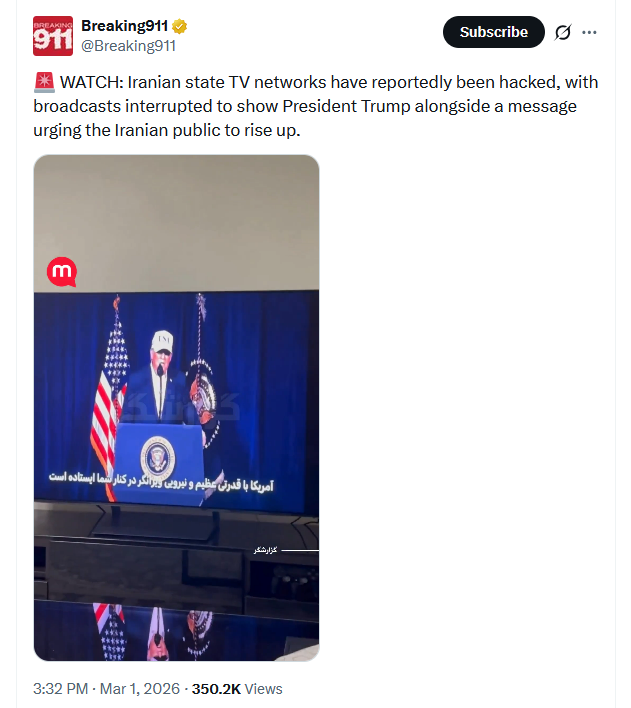This screenshot has height=708, width=631.
Task: Open the three-dot more options menu
Action: pos(589,32)
